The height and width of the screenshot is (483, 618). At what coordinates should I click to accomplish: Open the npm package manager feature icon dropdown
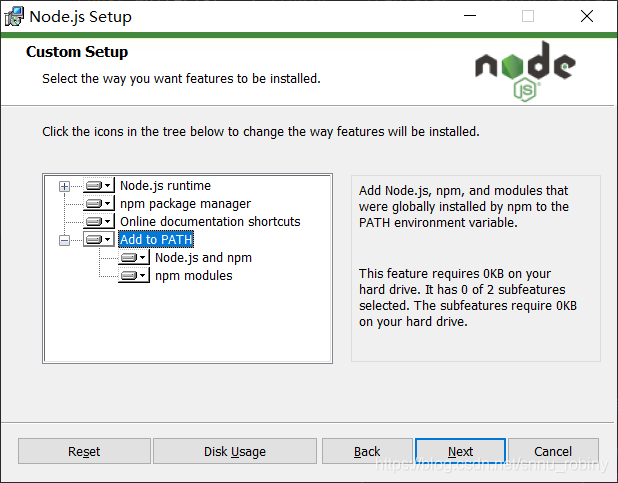[x=99, y=203]
